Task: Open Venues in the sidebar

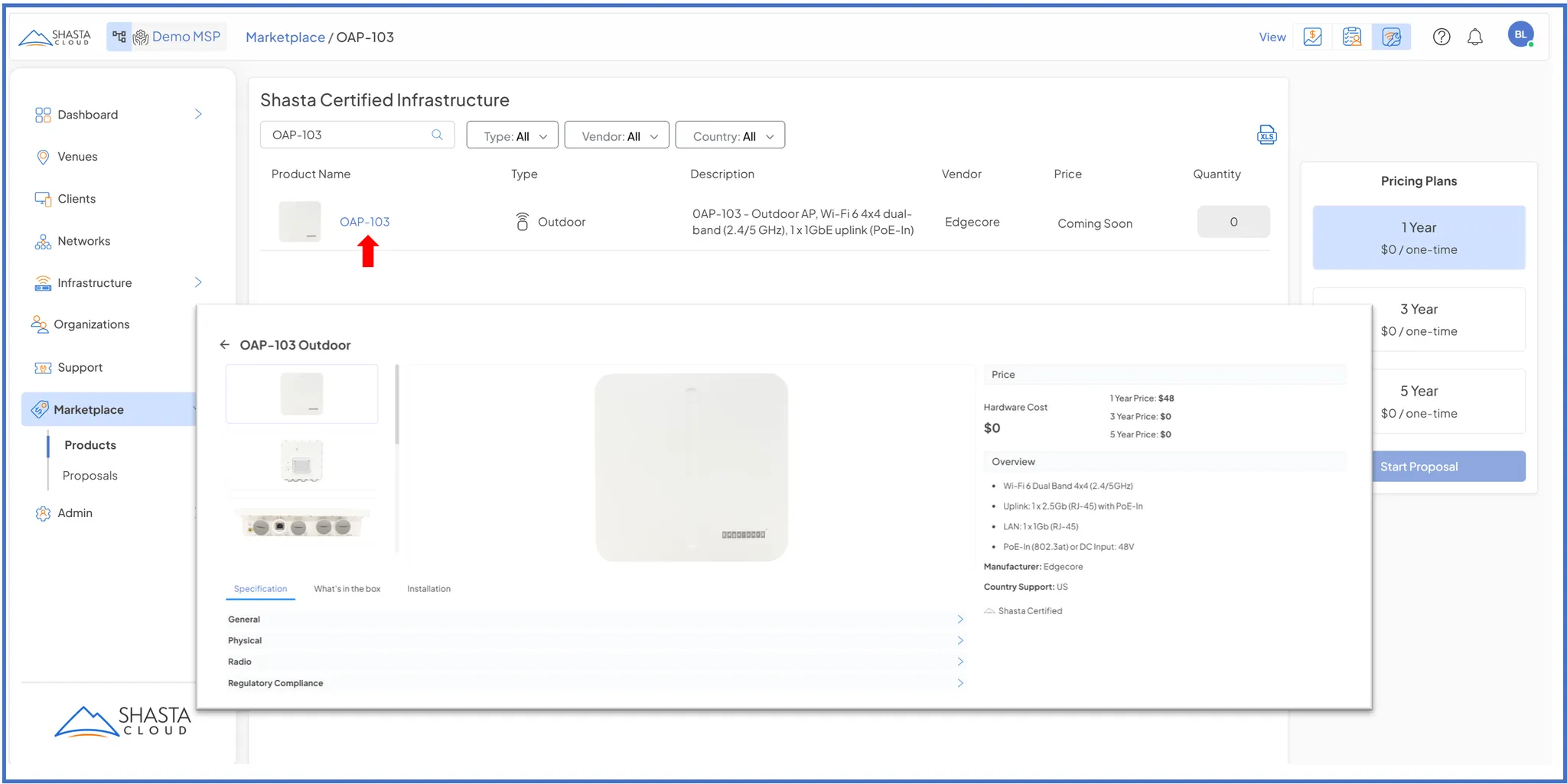Action: pyautogui.click(x=77, y=157)
